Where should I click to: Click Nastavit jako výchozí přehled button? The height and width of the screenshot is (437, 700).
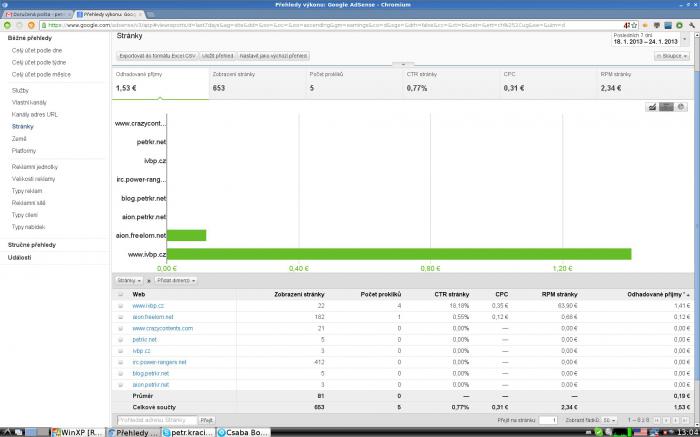pos(273,56)
